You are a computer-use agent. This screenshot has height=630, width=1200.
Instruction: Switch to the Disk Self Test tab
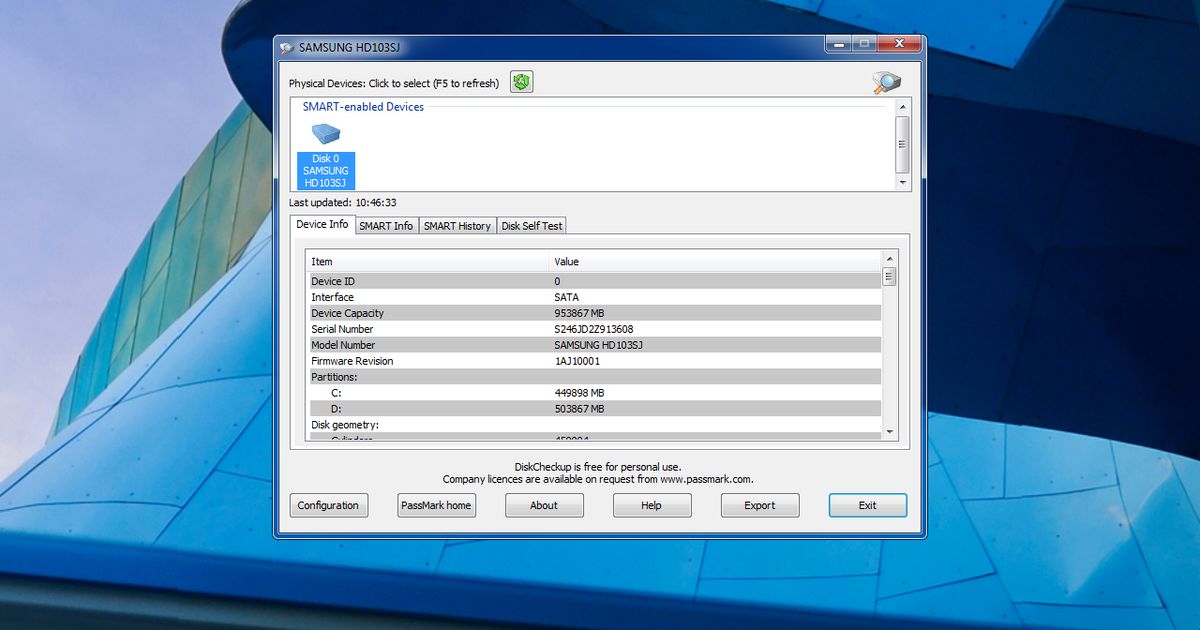[531, 225]
